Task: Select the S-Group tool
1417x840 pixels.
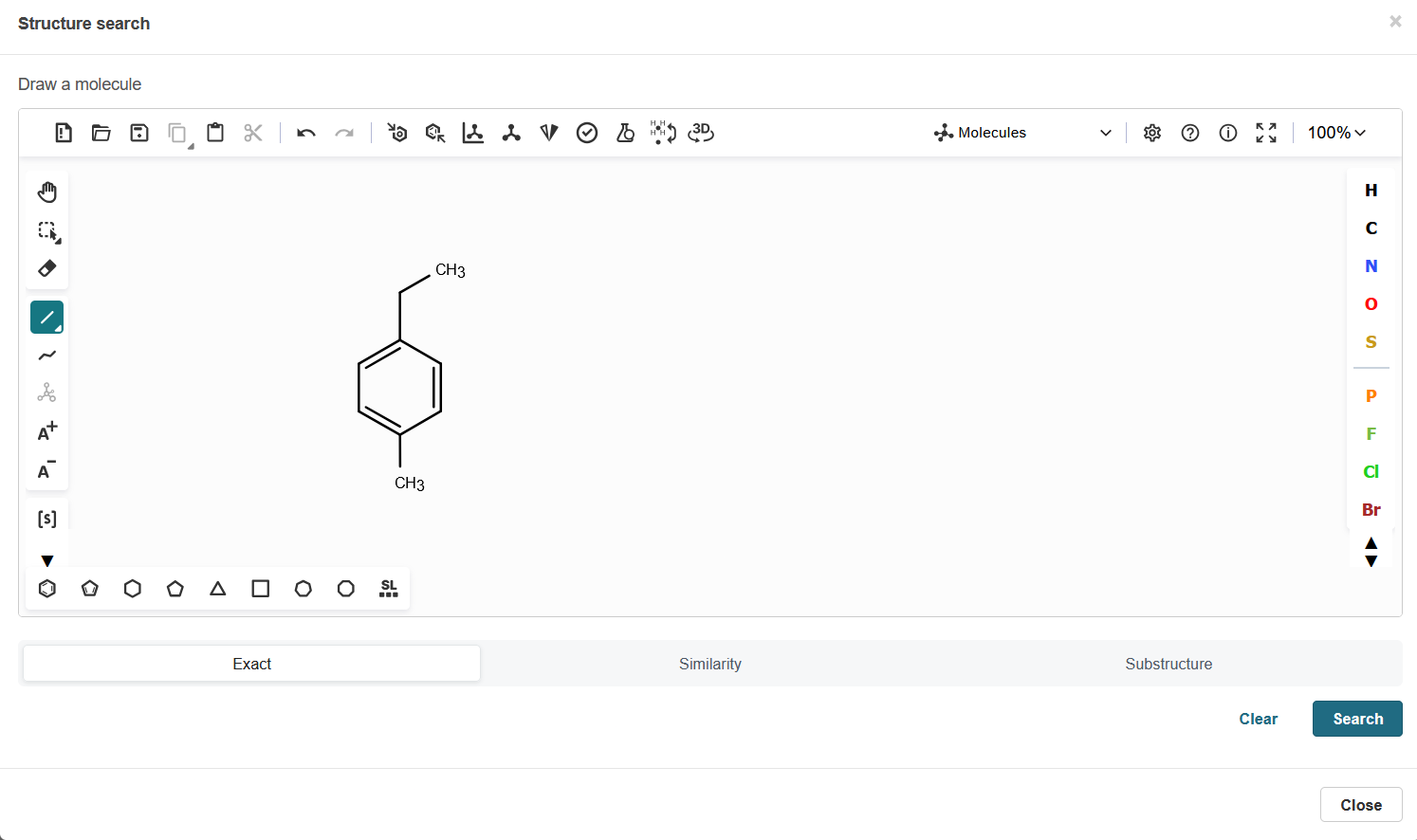Action: click(x=47, y=519)
